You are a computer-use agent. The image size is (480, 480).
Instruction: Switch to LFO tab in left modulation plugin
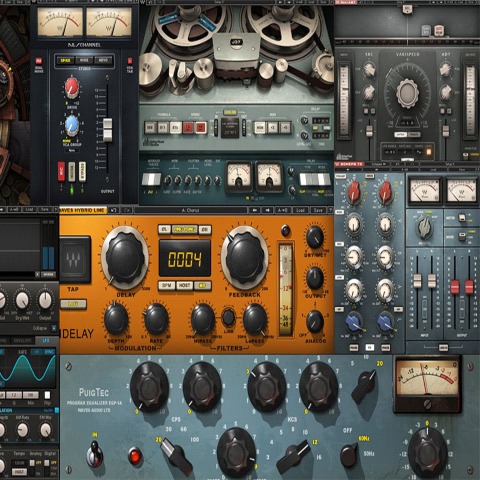click(x=45, y=340)
